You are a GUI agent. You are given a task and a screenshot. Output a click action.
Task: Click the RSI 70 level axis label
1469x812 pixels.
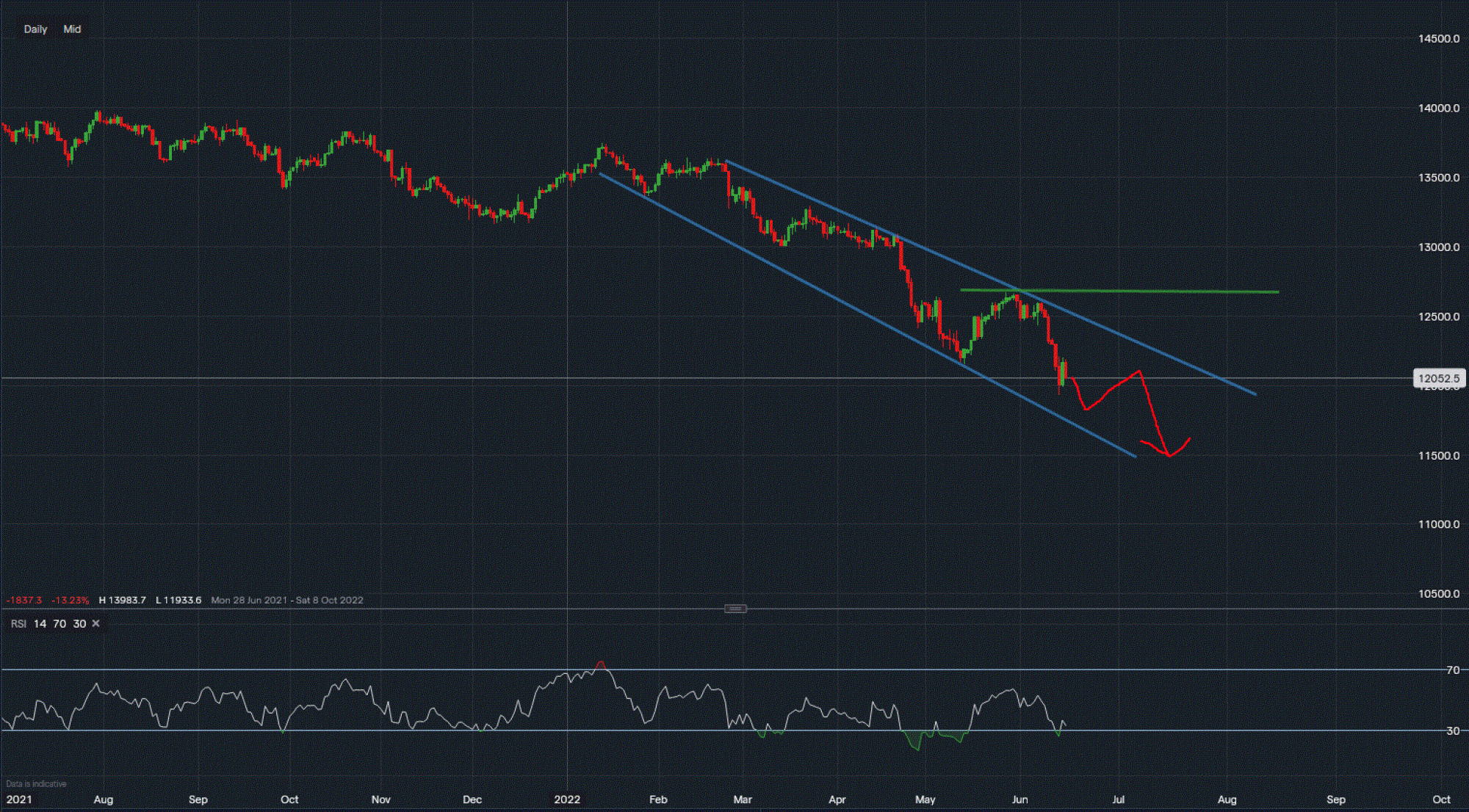[1452, 670]
